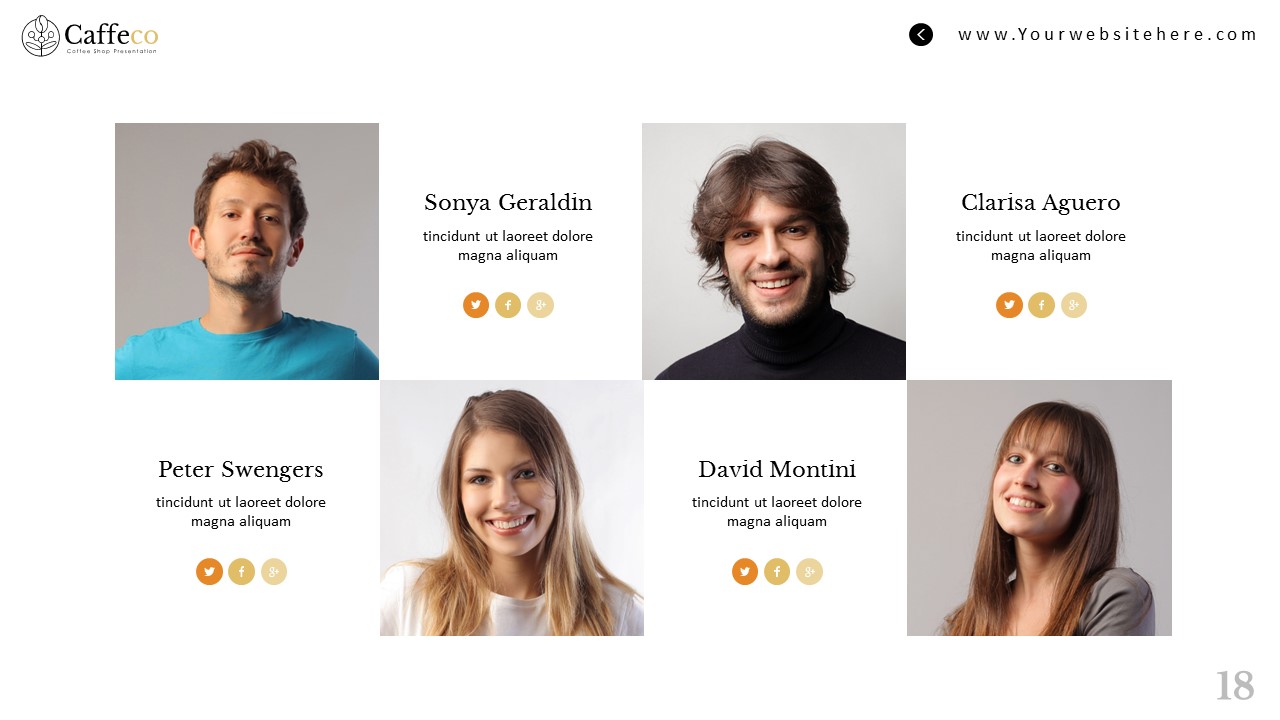Click Peter Swengers' Facebook icon
1280x720 pixels.
(x=241, y=572)
